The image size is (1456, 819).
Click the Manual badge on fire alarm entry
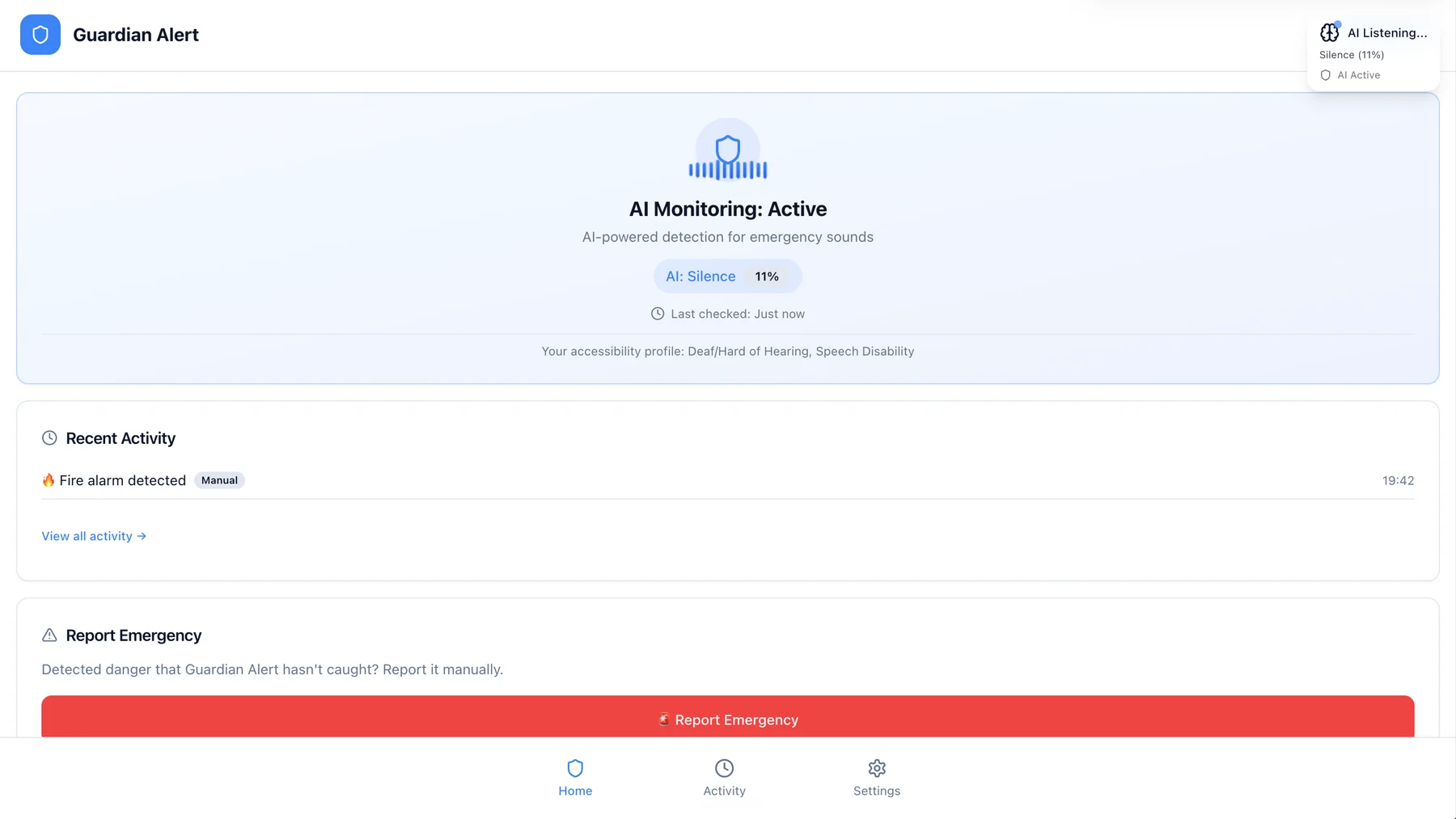click(x=219, y=480)
